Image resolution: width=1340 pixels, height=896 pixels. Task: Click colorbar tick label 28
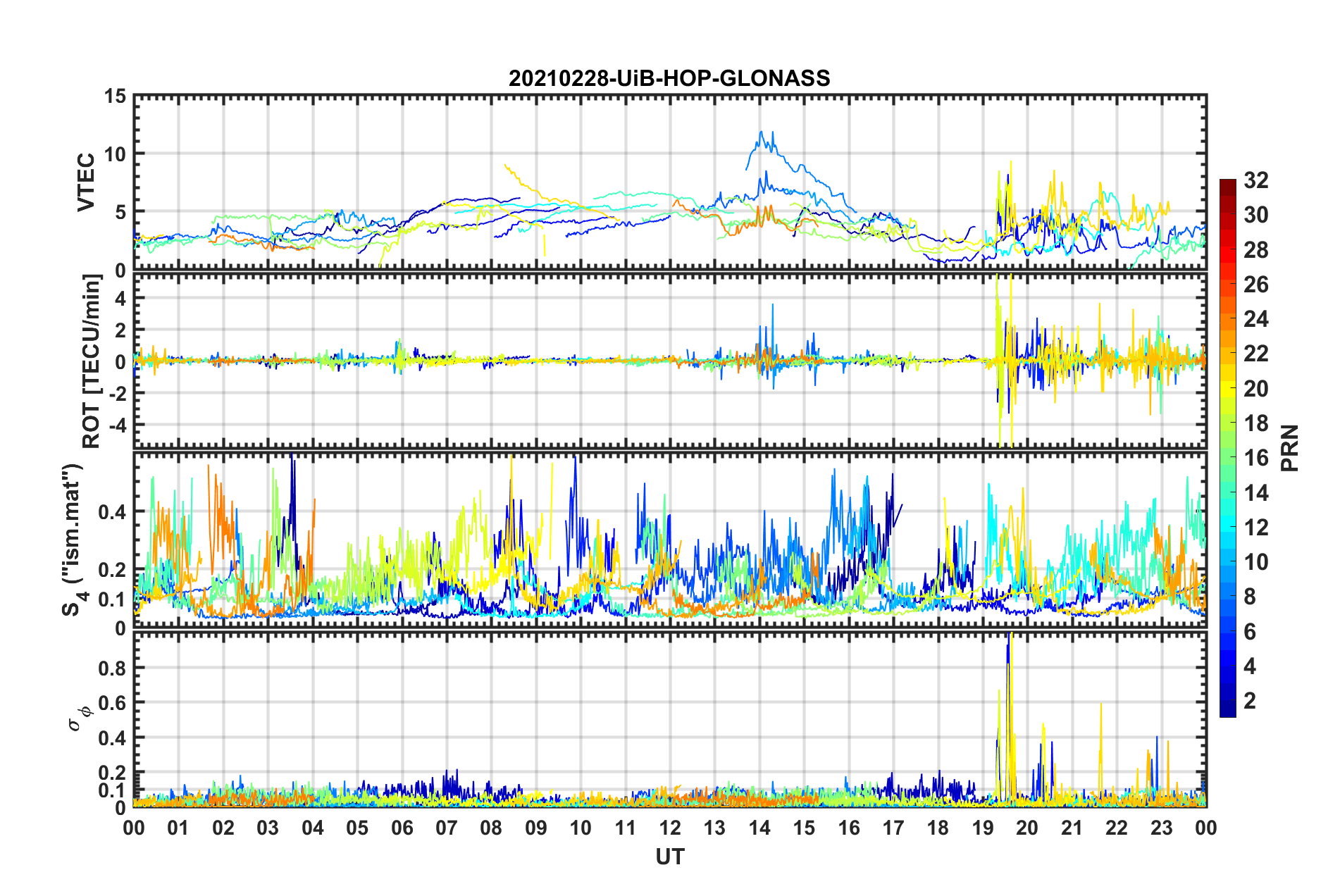(1256, 250)
